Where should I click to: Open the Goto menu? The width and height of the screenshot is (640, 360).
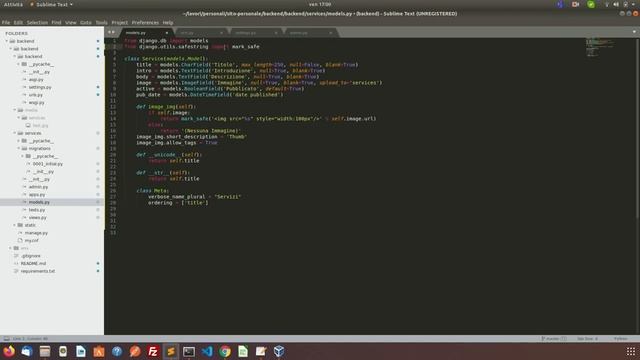(x=86, y=22)
